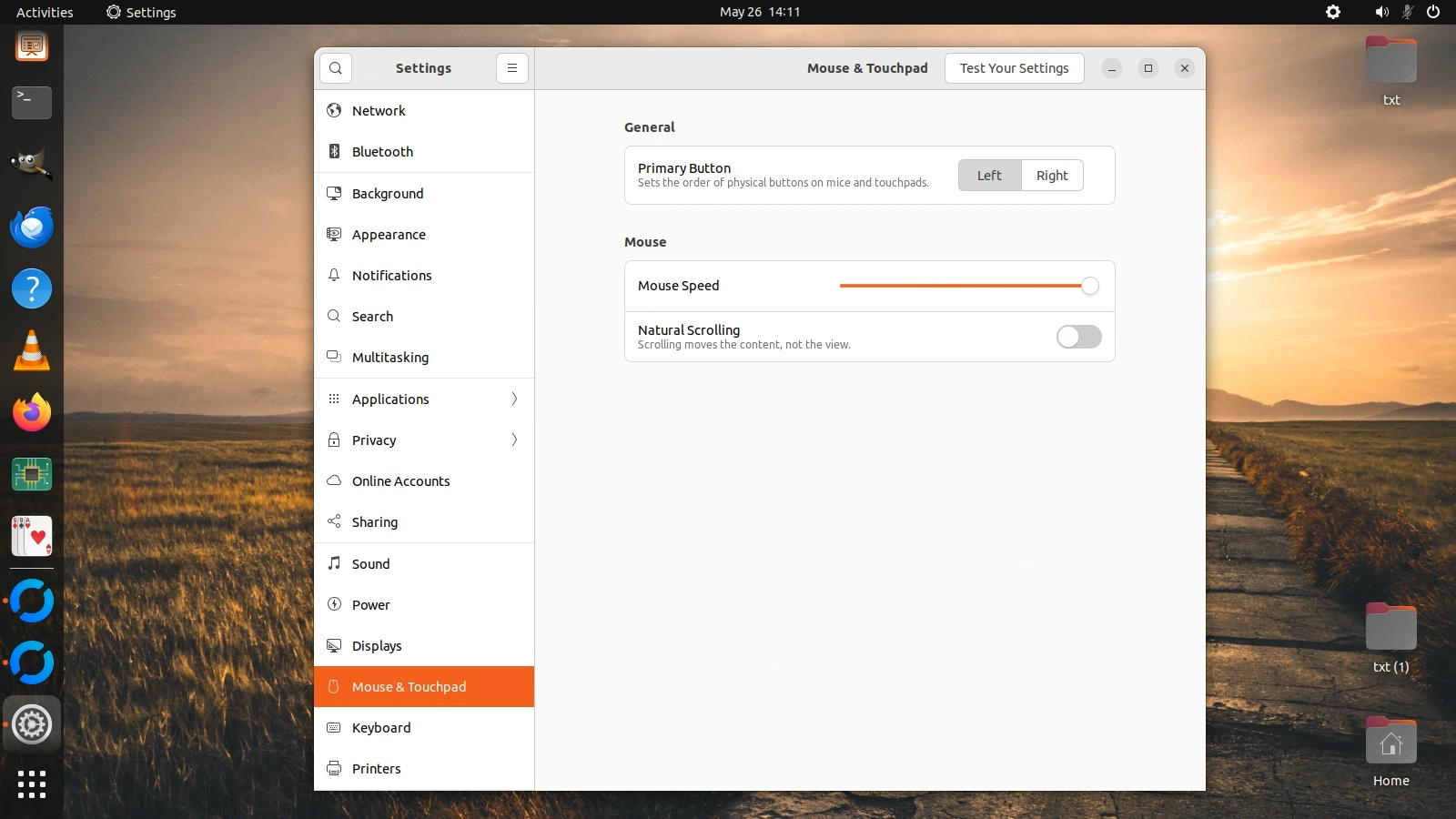Switch to the Displays settings panel
Image resolution: width=1456 pixels, height=819 pixels.
point(377,645)
